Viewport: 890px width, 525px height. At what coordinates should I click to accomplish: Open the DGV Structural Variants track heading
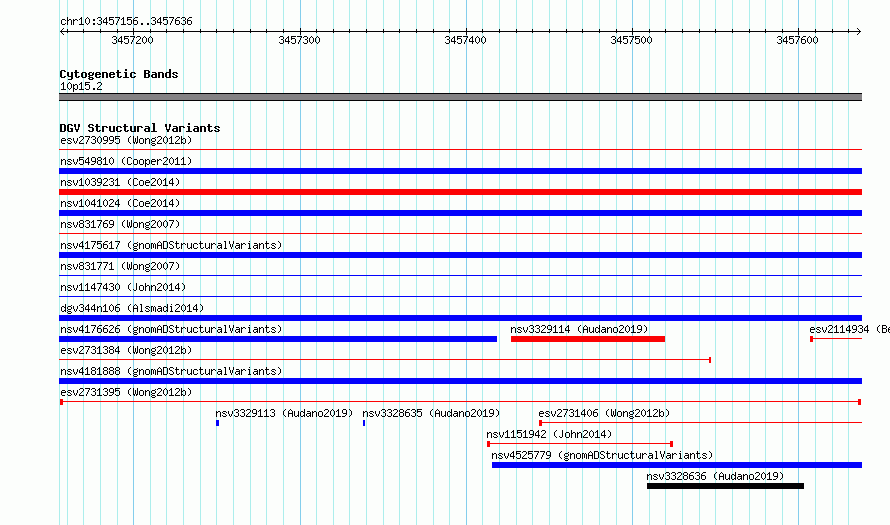pos(140,128)
